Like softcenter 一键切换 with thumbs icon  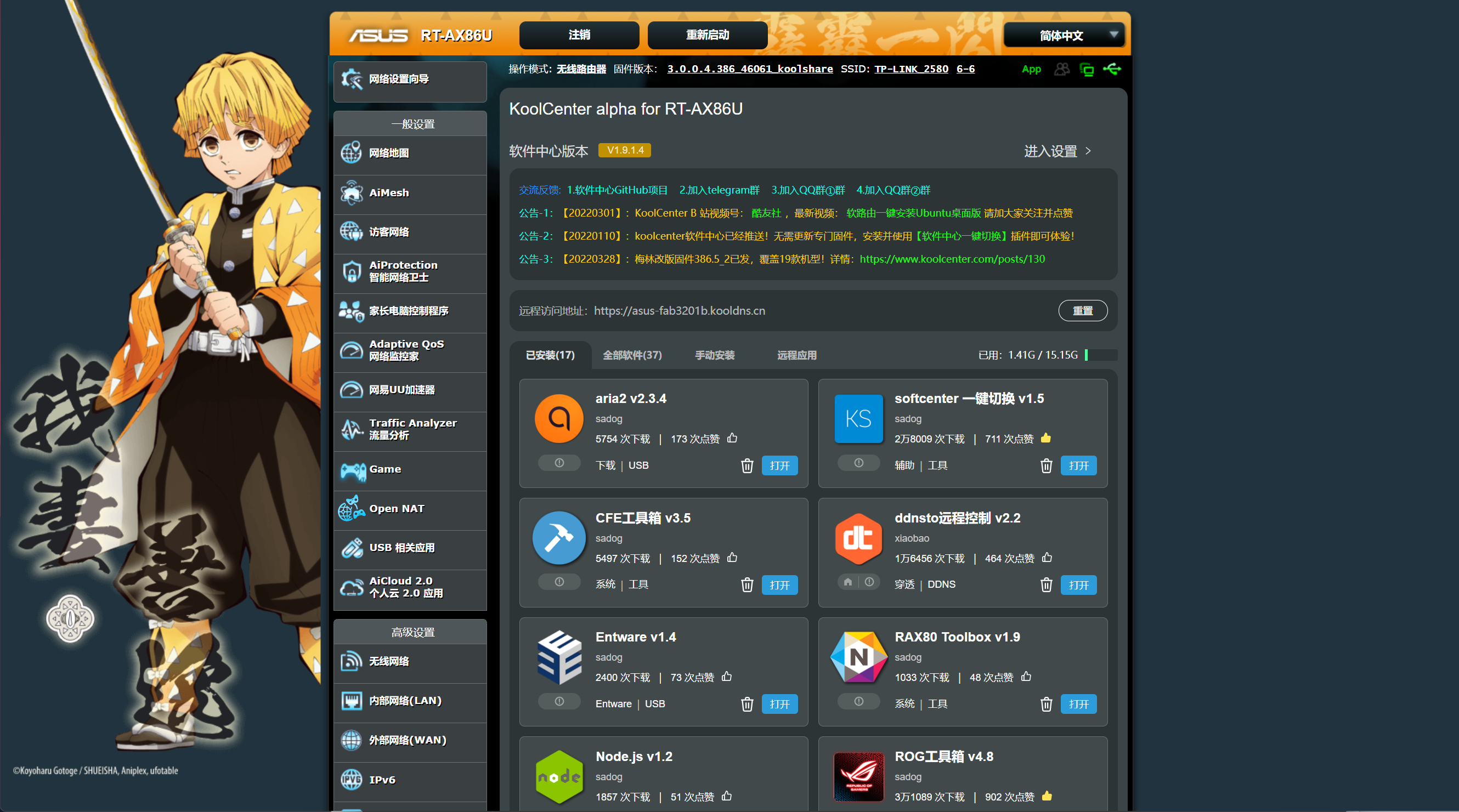pos(1045,438)
